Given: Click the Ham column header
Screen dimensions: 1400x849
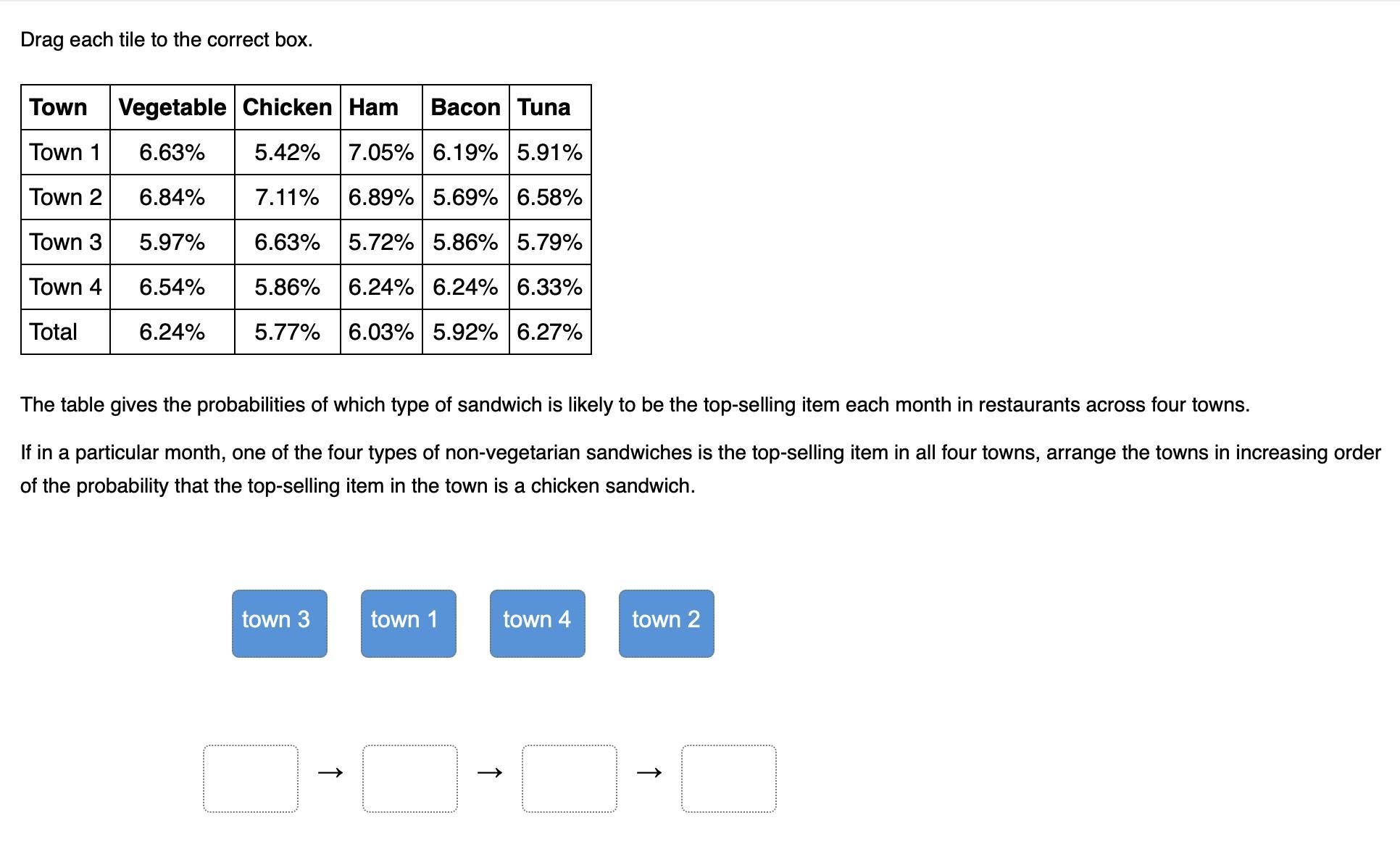Looking at the screenshot, I should 373,107.
